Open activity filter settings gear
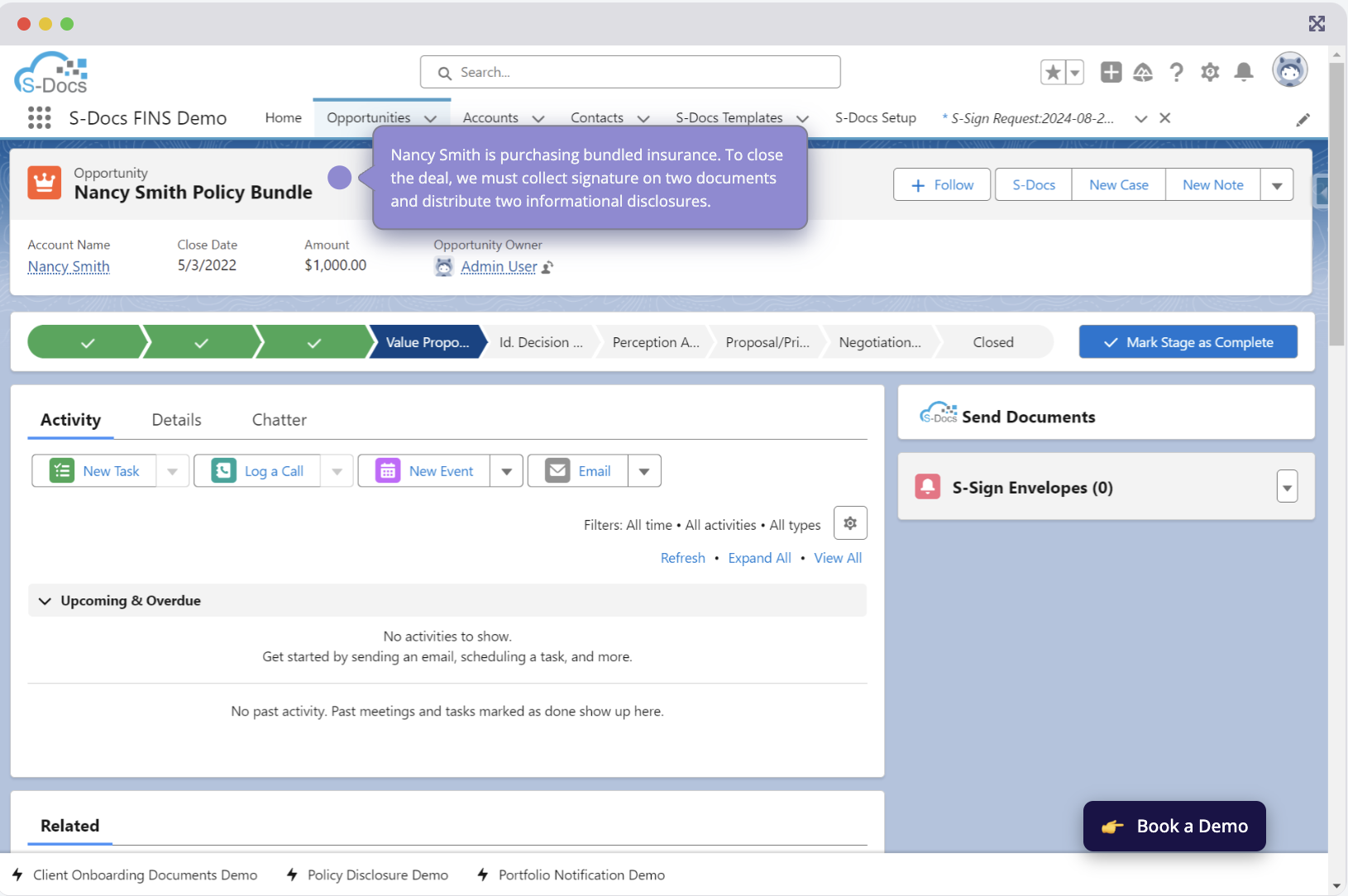This screenshot has height=896, width=1348. click(x=850, y=523)
